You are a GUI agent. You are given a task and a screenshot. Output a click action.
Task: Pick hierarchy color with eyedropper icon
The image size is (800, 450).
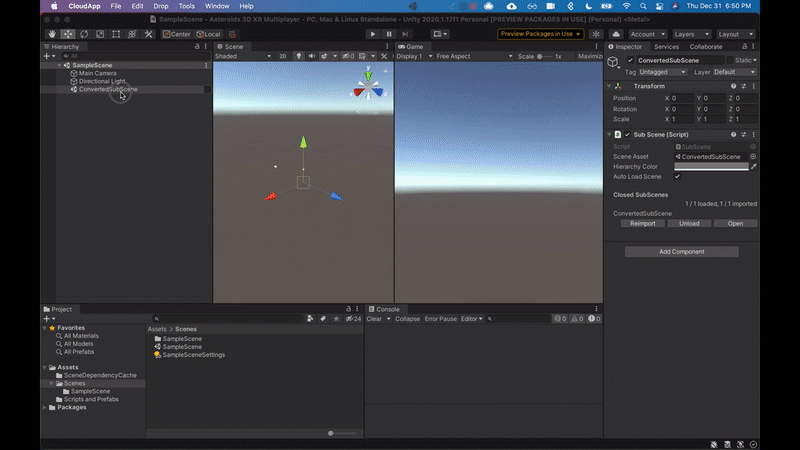[x=754, y=166]
